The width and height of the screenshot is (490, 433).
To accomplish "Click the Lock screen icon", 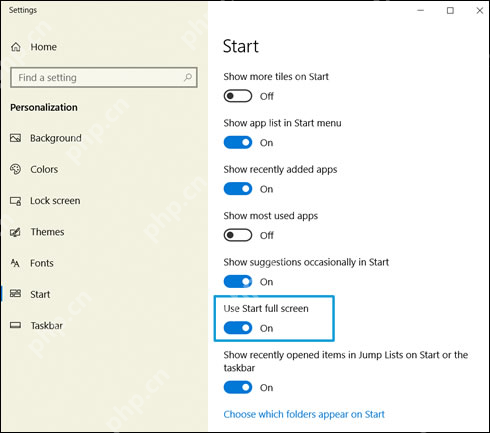I will pos(15,201).
